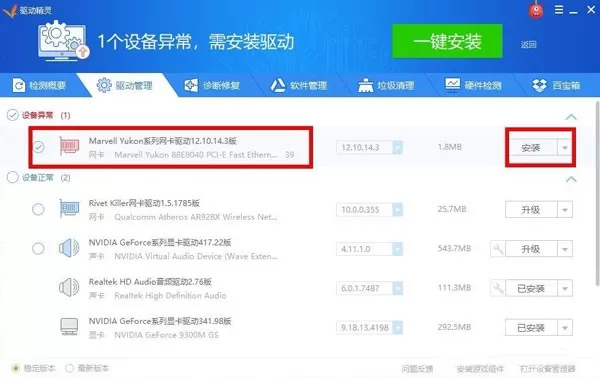Screen dimensions: 600x378
Task: Click the 驱动管理 gear icon
Action: point(104,85)
